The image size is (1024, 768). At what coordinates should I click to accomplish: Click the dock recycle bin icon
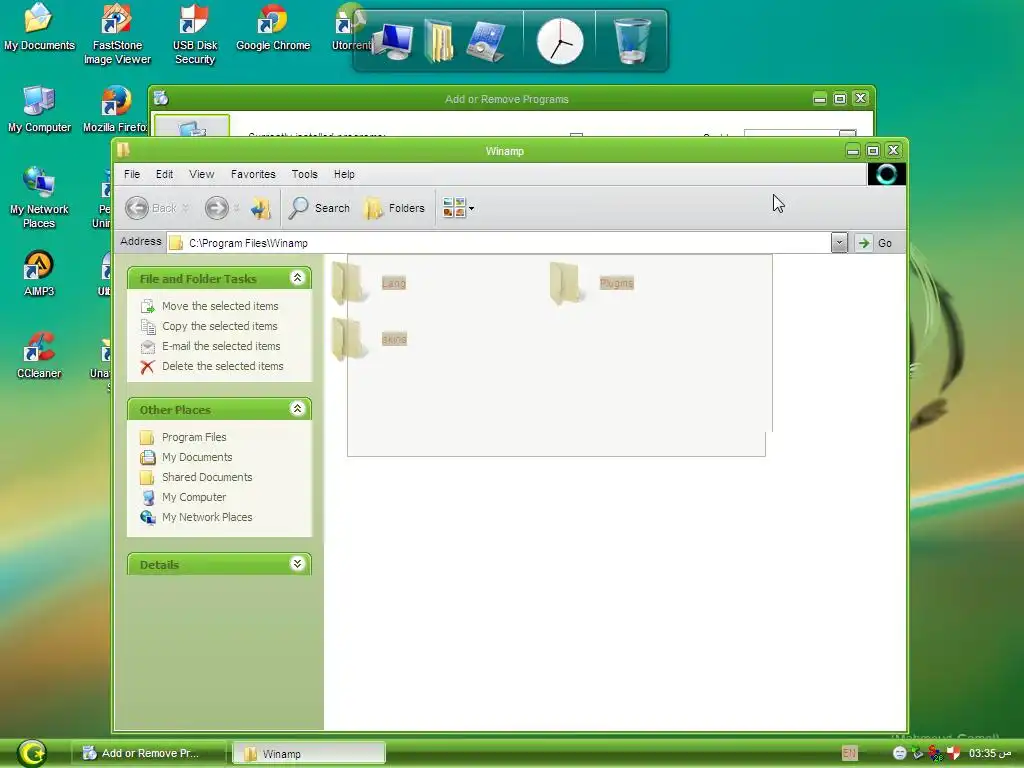point(632,41)
